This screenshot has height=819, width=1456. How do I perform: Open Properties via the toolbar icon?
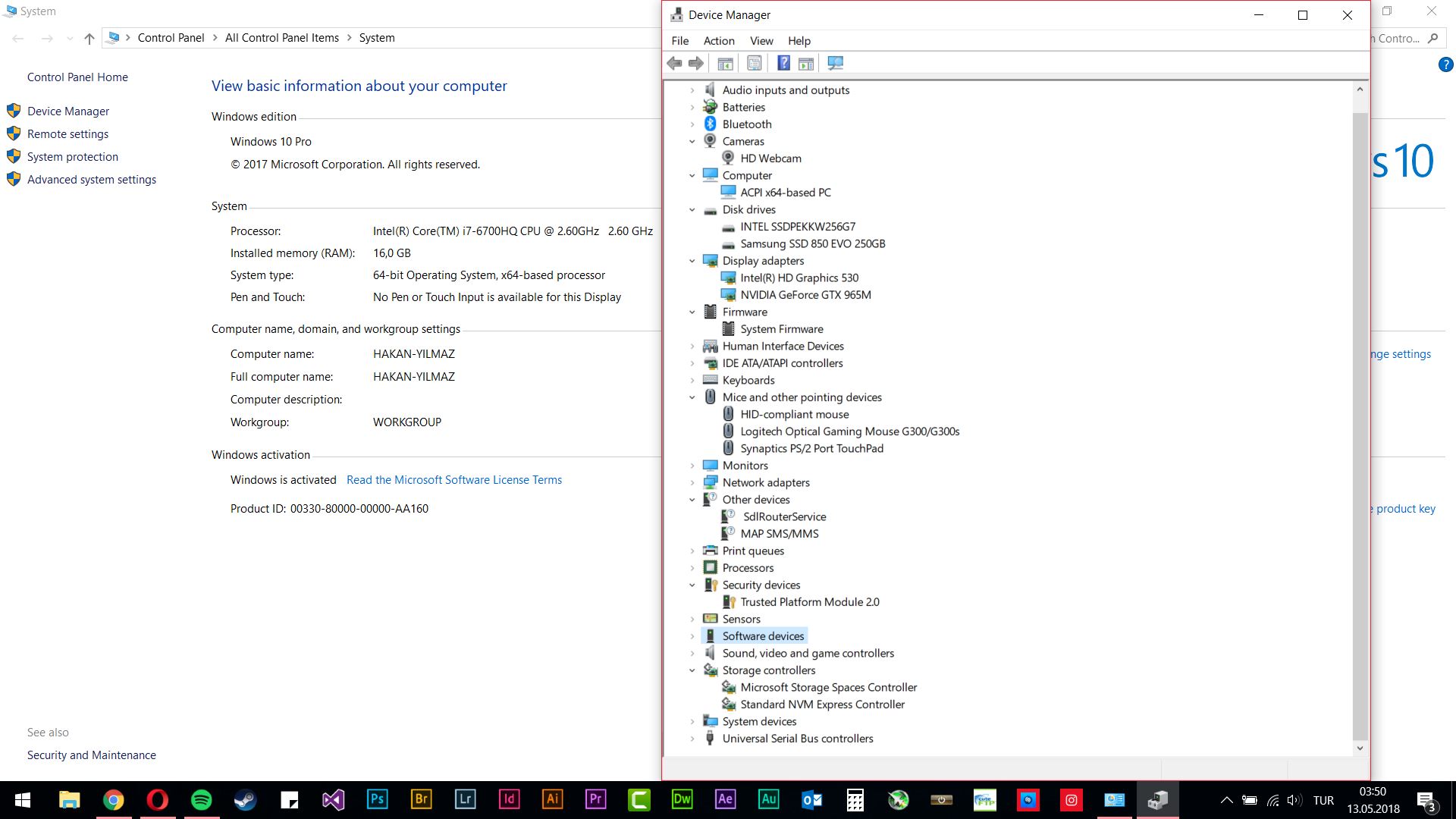tap(754, 64)
